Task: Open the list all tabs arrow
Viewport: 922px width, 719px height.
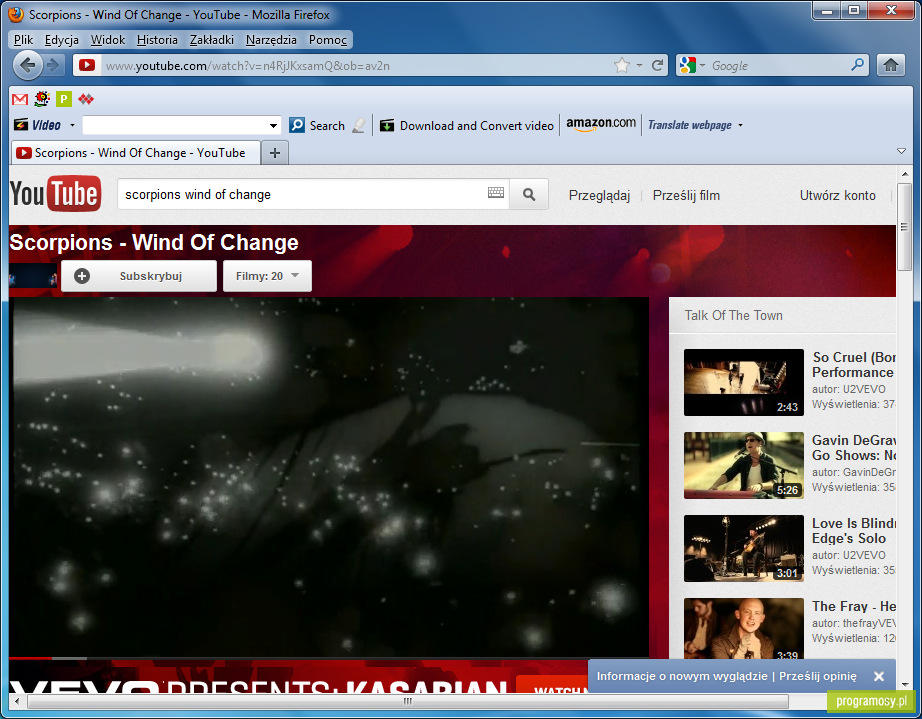Action: point(901,151)
